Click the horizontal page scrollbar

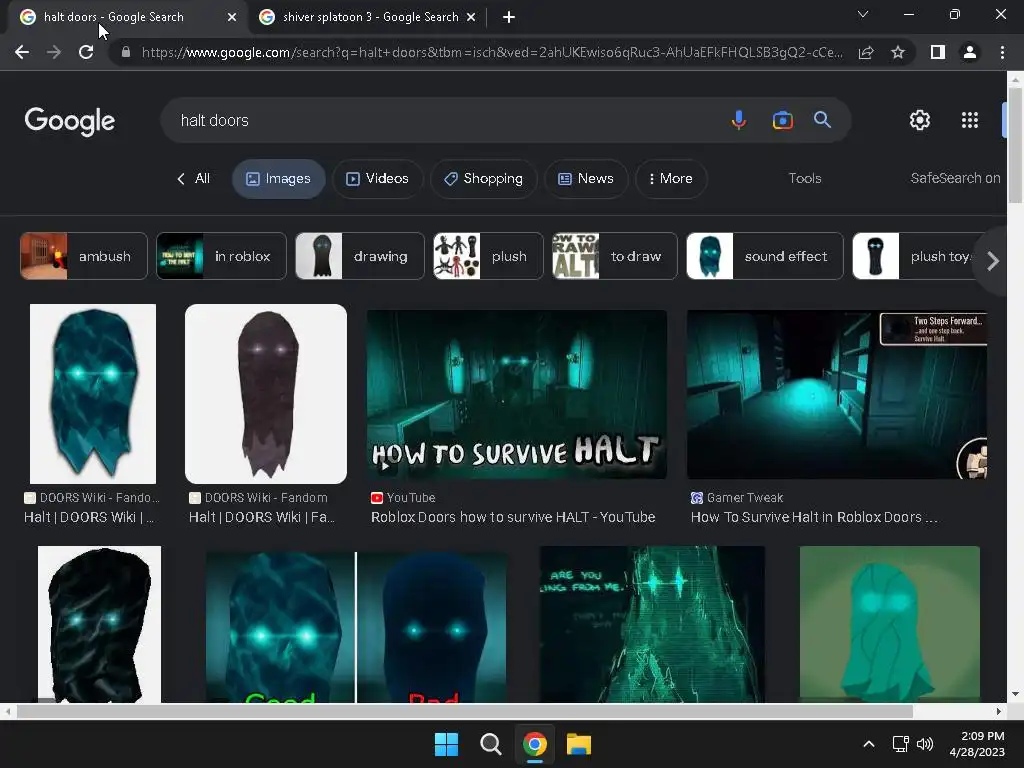(x=464, y=711)
